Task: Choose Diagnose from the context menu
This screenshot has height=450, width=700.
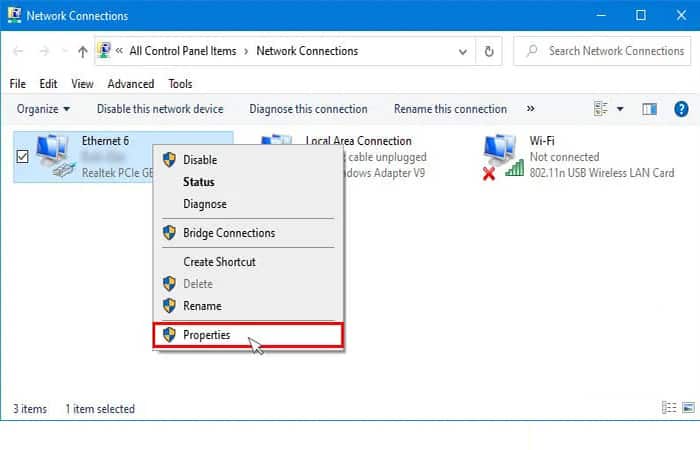Action: [248, 204]
